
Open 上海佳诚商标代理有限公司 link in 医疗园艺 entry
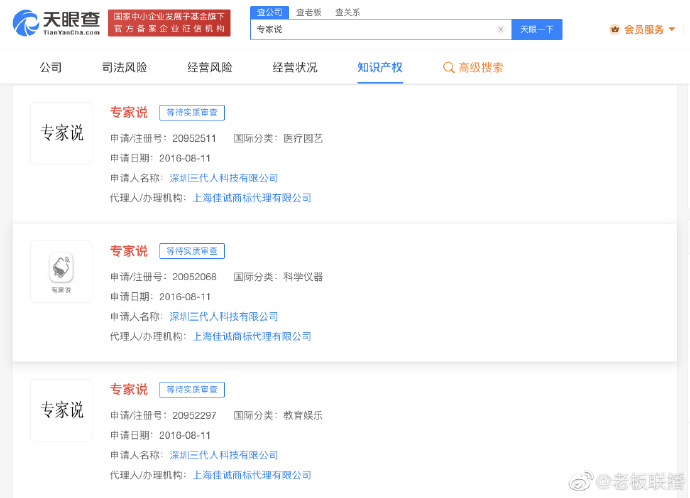[x=252, y=198]
